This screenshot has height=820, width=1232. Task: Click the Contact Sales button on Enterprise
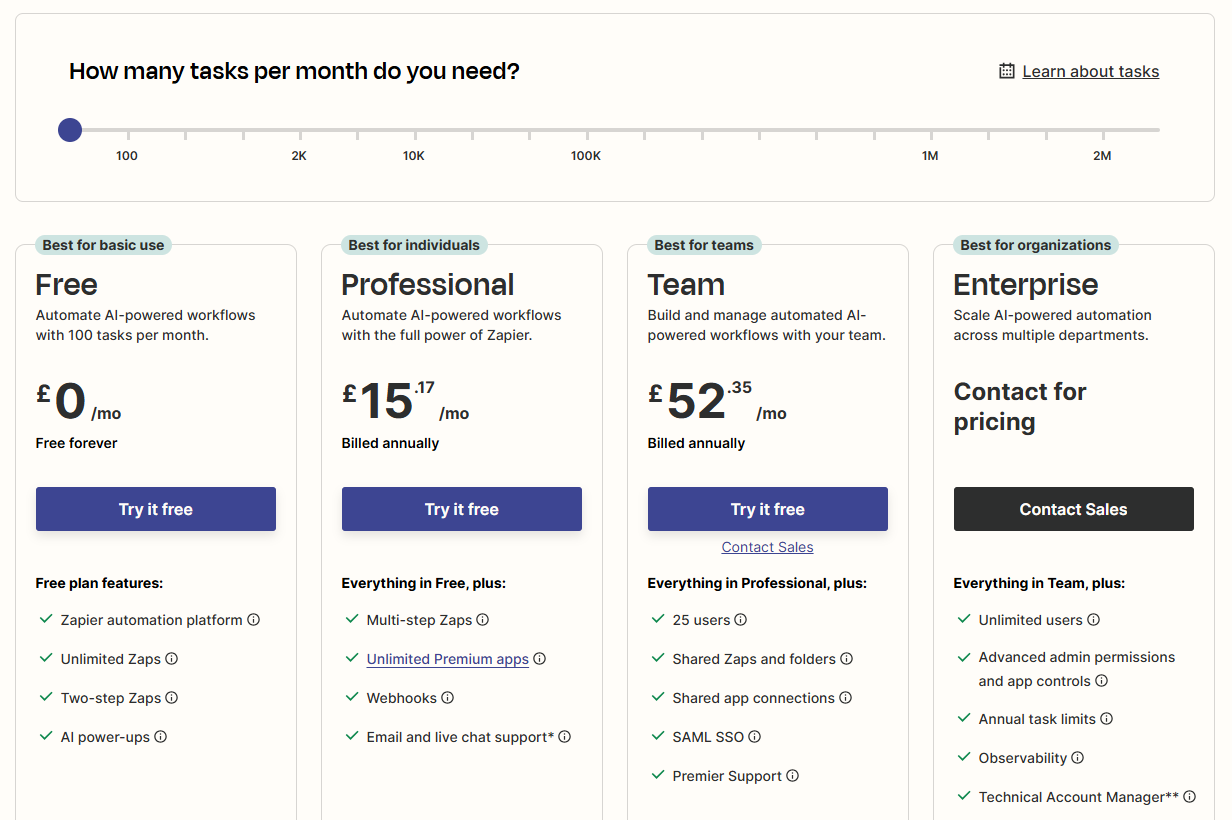[x=1074, y=509]
